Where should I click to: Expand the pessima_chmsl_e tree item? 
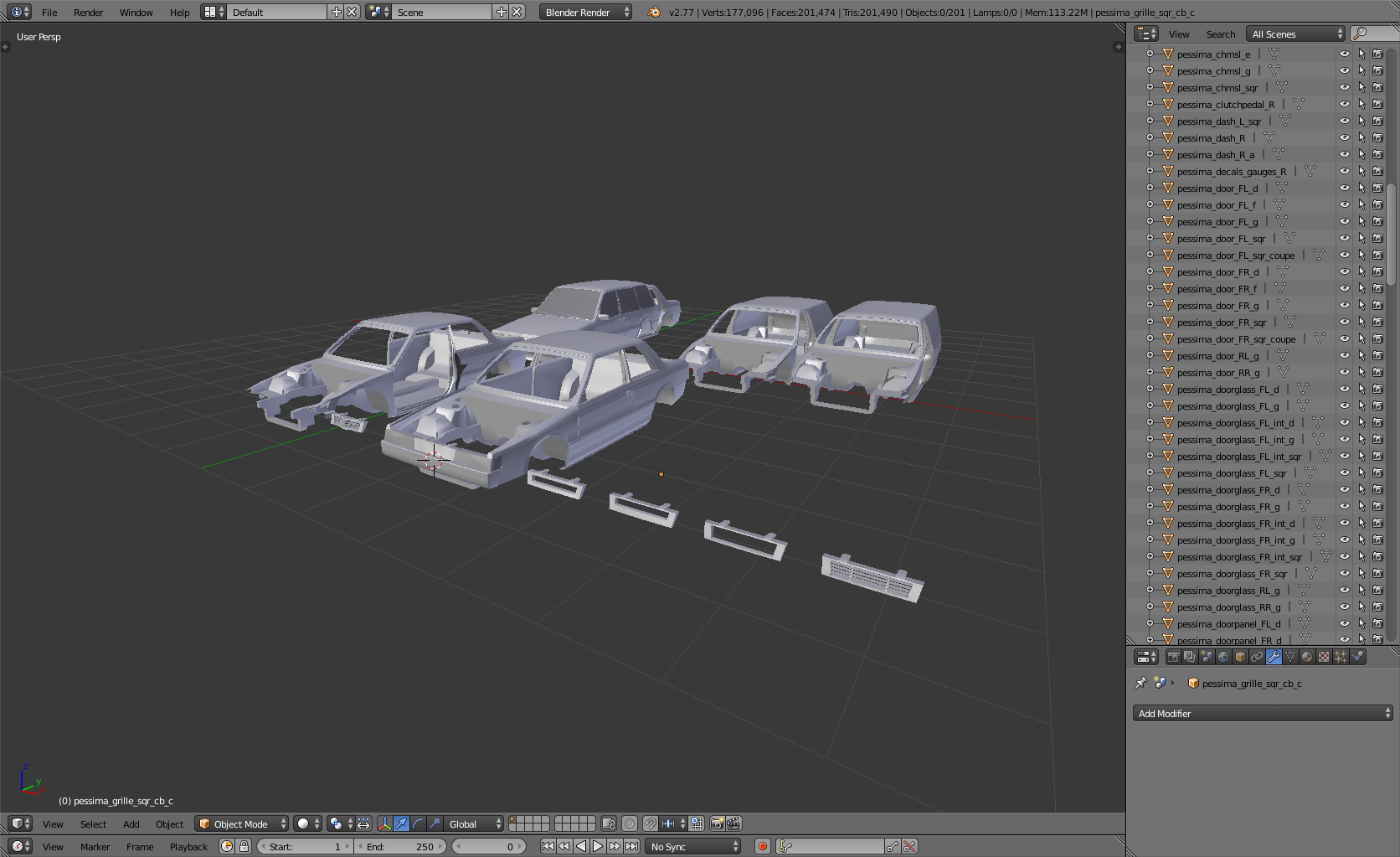coord(1150,54)
